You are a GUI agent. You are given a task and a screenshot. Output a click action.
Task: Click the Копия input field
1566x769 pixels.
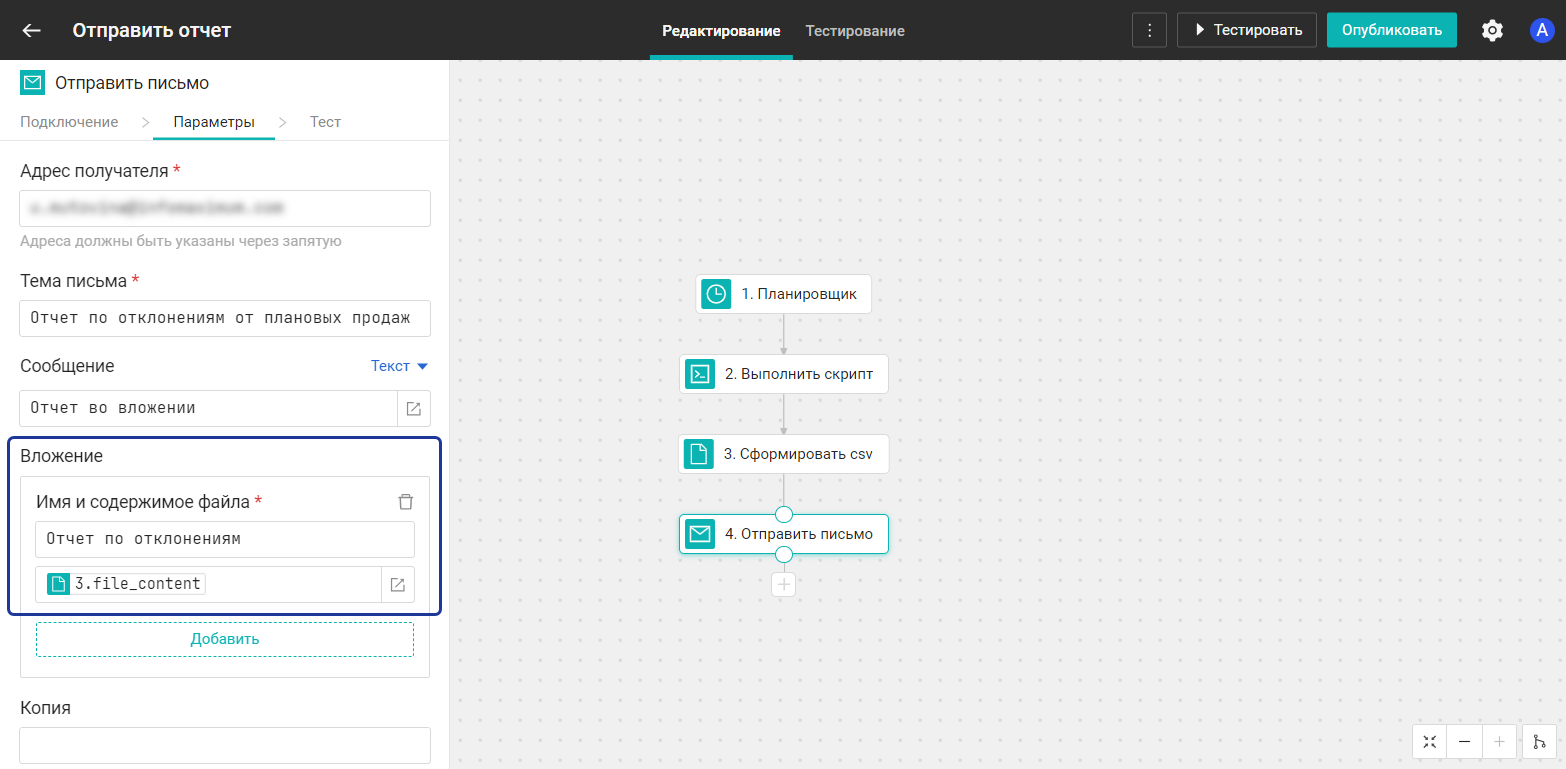225,745
